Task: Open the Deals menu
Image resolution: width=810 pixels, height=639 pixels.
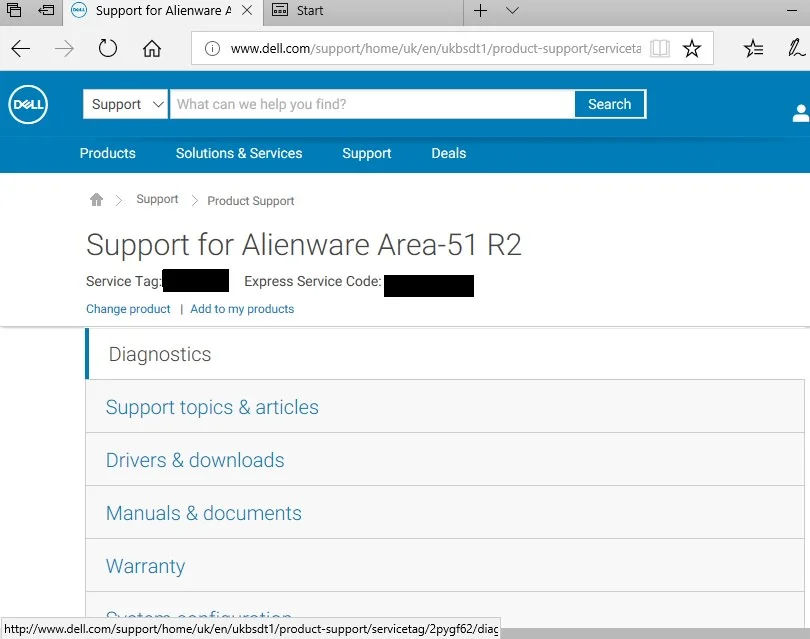Action: pyautogui.click(x=449, y=153)
